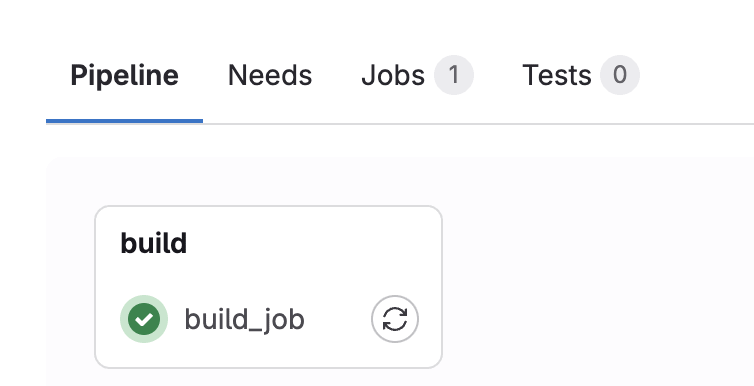Rerun the build job with the retry button

pyautogui.click(x=395, y=319)
